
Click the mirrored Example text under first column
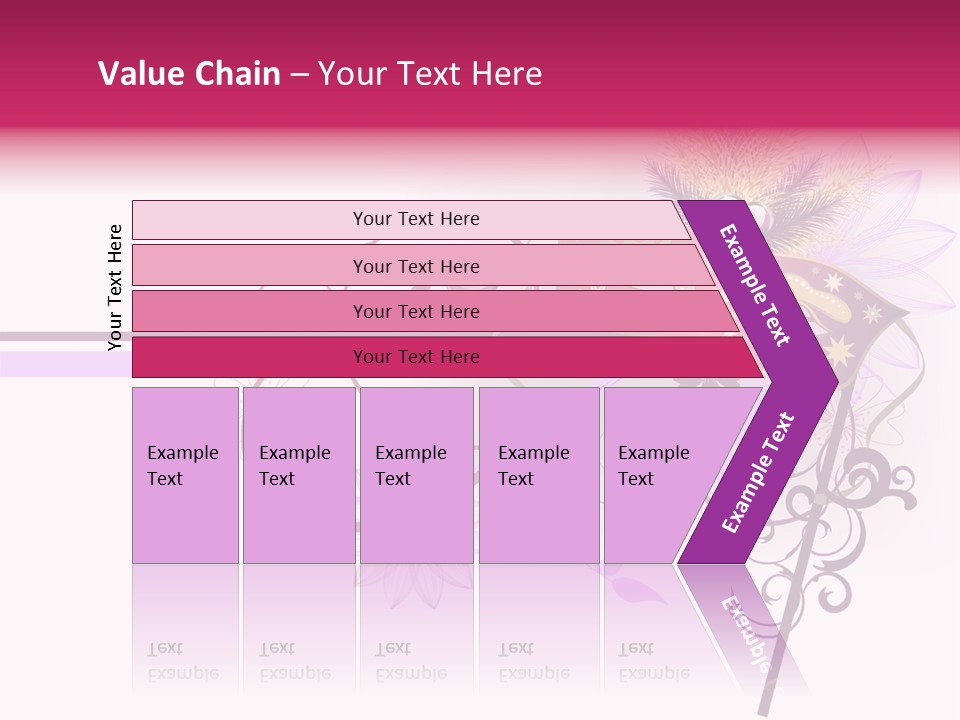(x=183, y=661)
